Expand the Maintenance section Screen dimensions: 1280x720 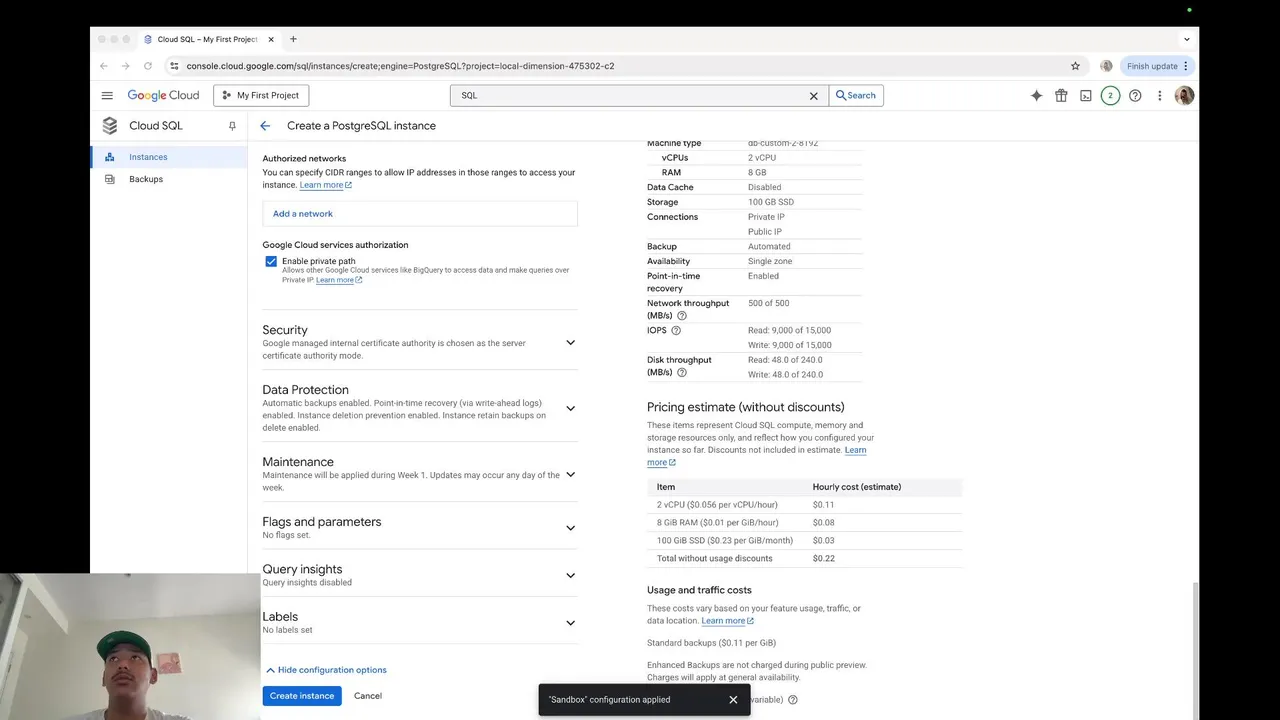571,475
